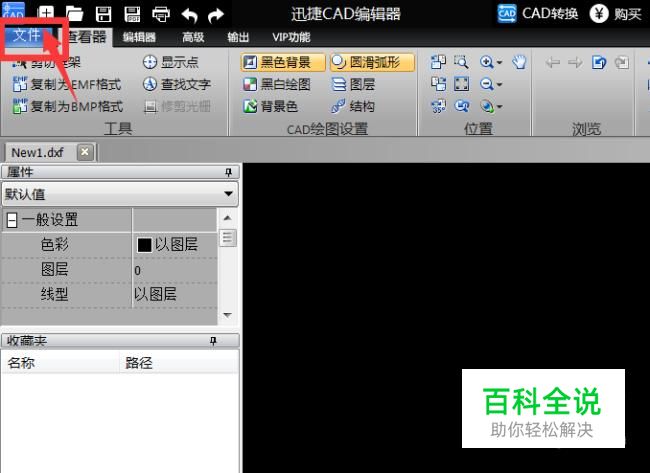
Task: Click the Save floppy disk icon
Action: 103,15
